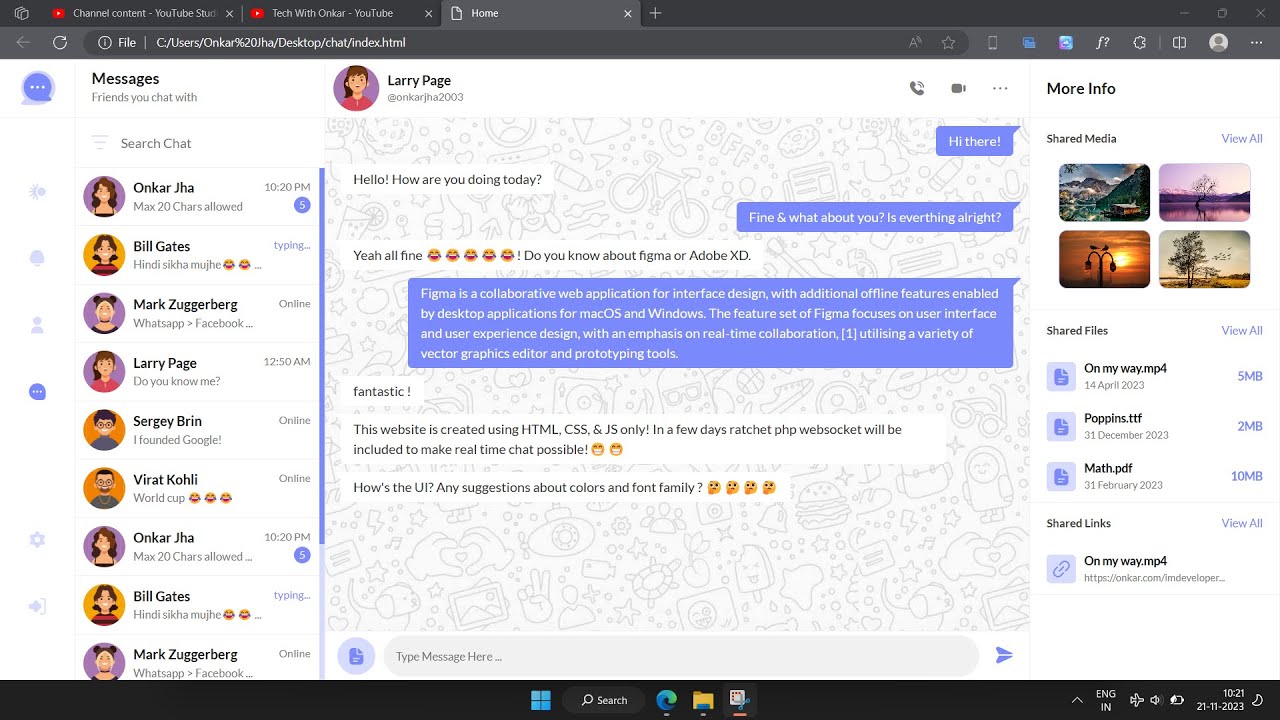Select the chat bubble sidebar icon
The image size is (1280, 720).
pos(37,392)
